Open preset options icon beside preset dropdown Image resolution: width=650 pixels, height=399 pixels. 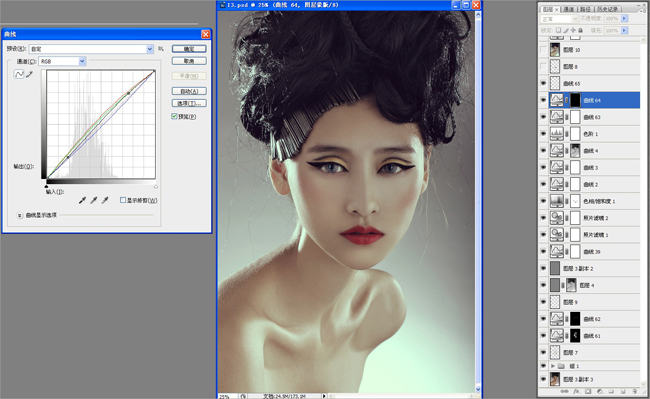pyautogui.click(x=161, y=49)
